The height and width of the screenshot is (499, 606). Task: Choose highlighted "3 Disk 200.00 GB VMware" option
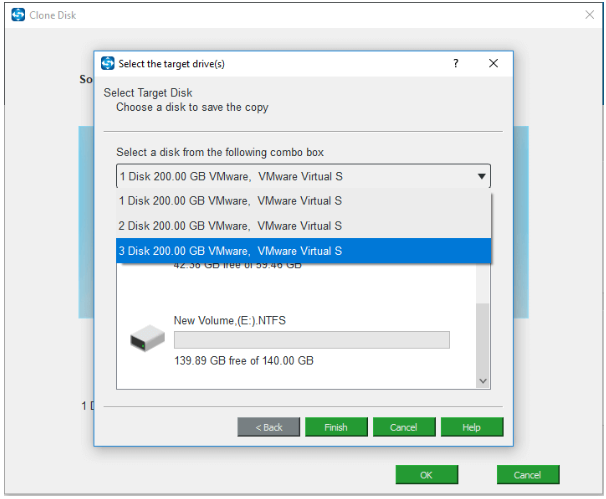click(303, 251)
